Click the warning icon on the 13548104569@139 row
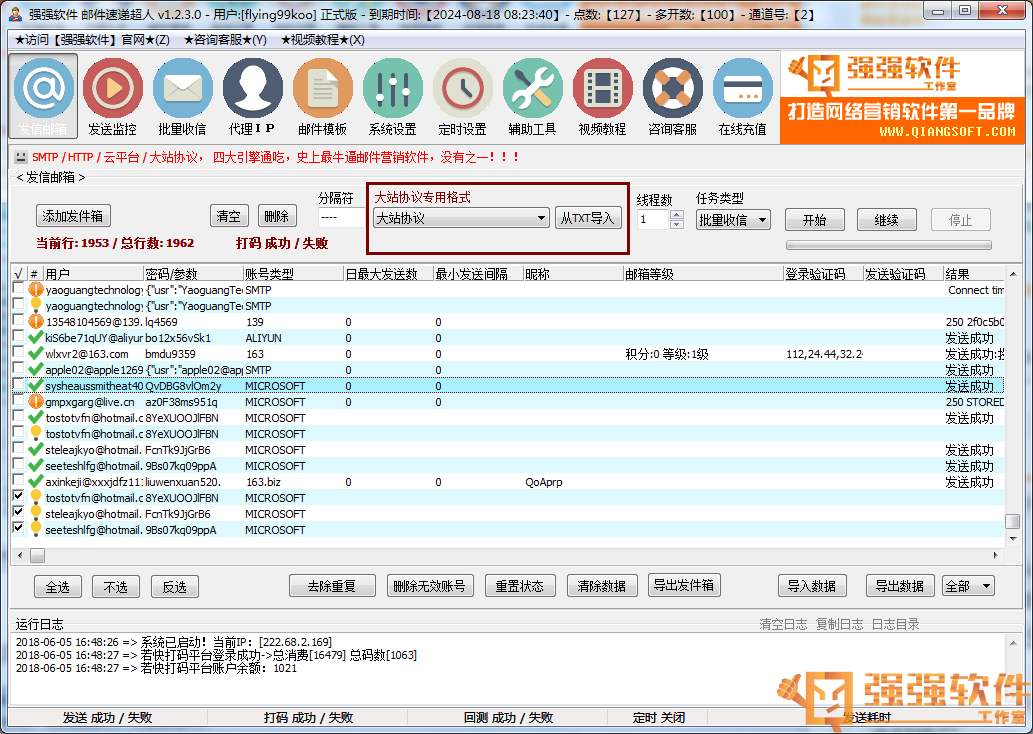Screen dimensions: 1033x734 tap(36, 322)
